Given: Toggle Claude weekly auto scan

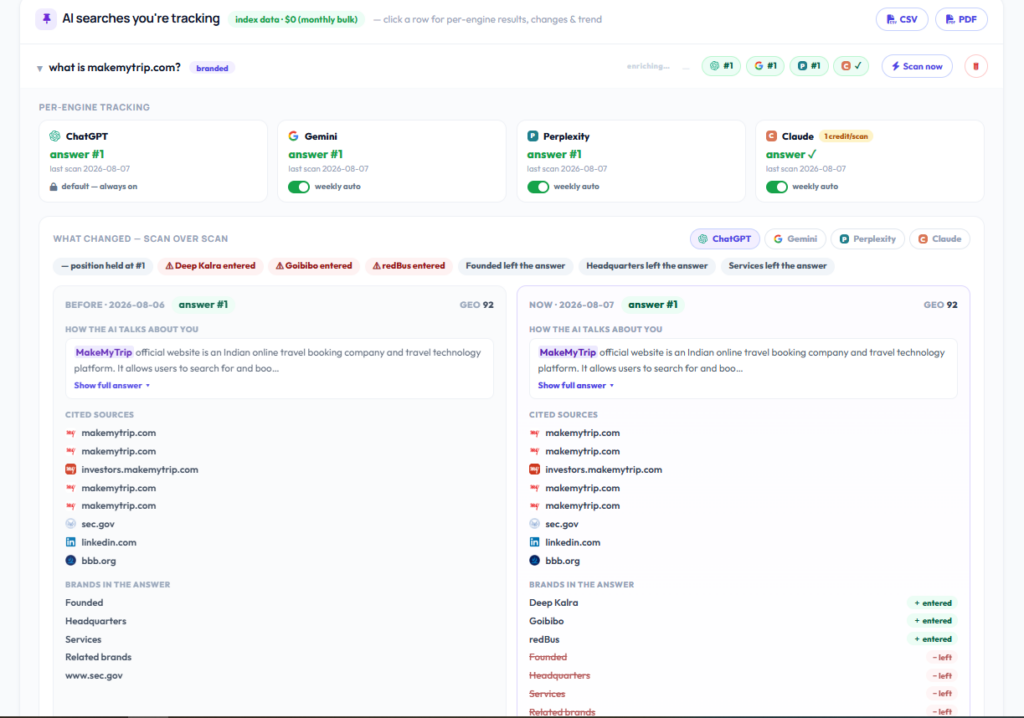Looking at the screenshot, I should click(x=776, y=187).
